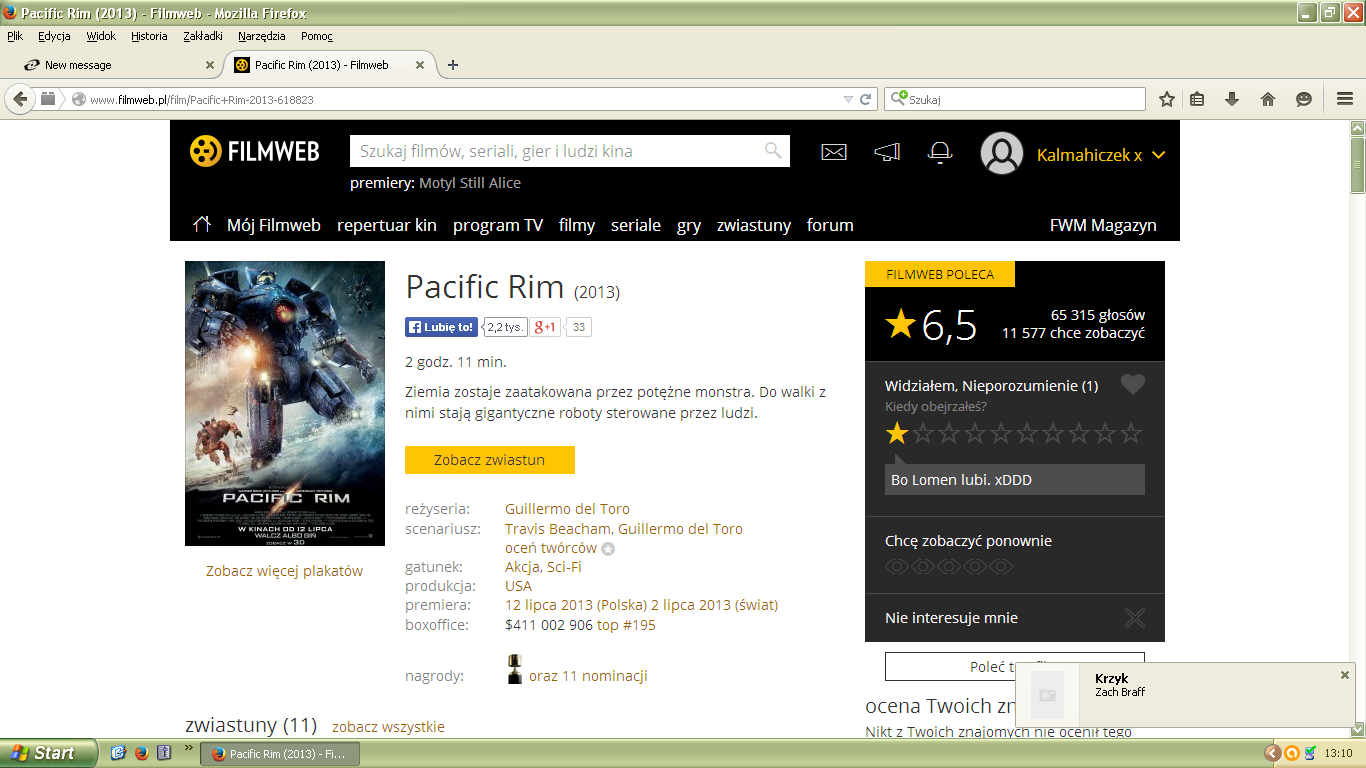
Task: Open the URL bar history dropdown arrow
Action: pyautogui.click(x=848, y=99)
